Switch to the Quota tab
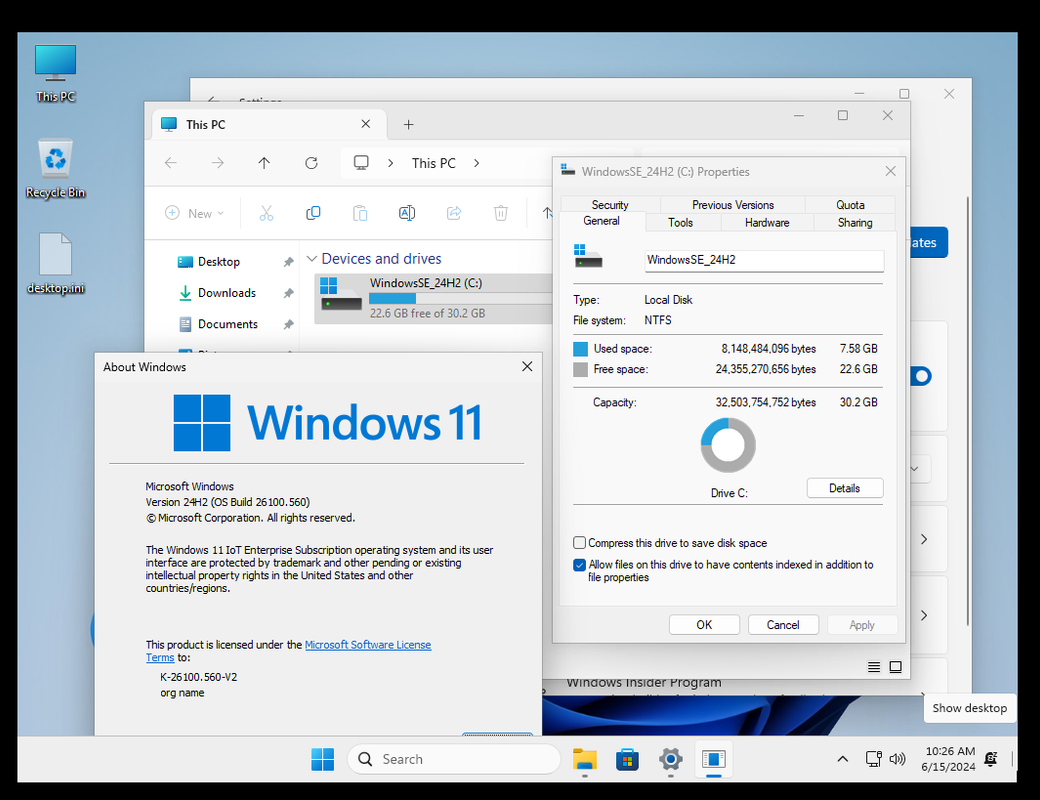Screen dimensions: 1040x800 850,205
